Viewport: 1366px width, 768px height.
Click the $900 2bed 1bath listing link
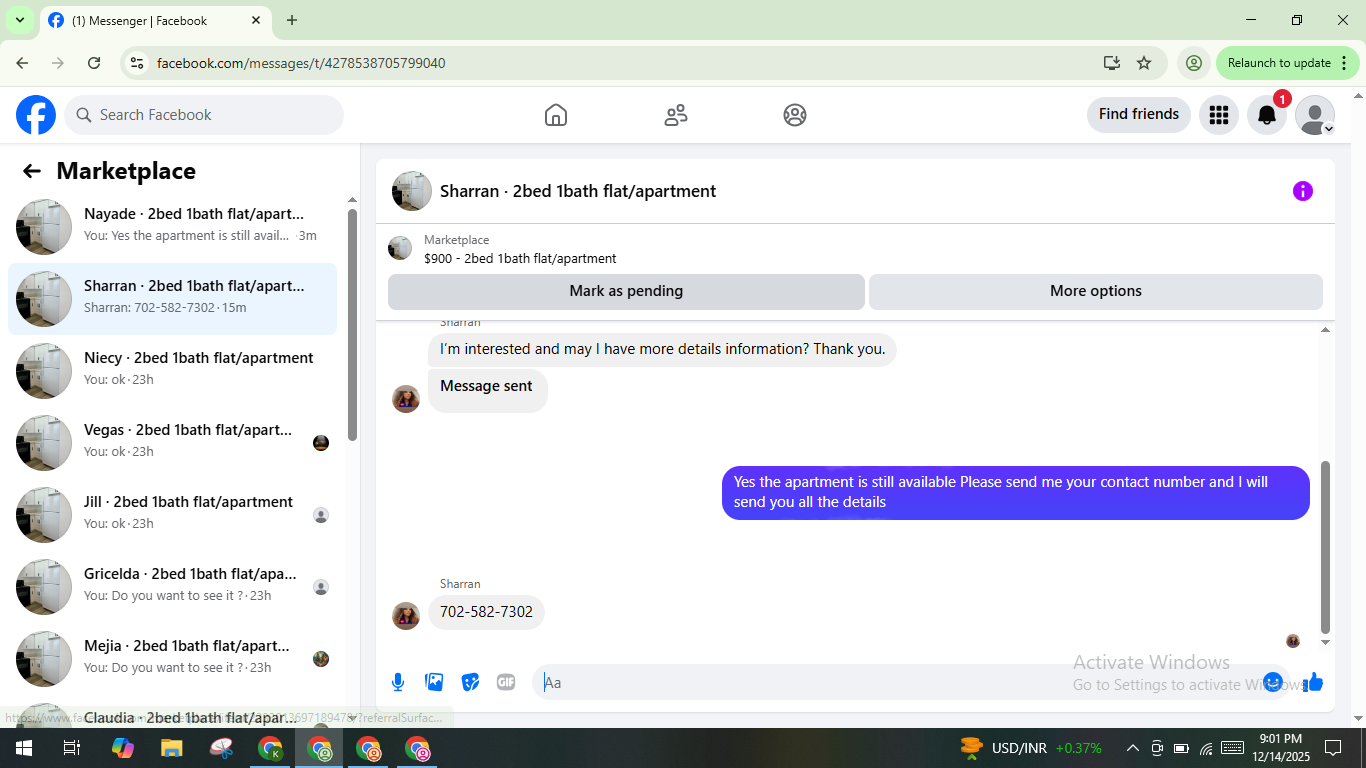point(520,258)
